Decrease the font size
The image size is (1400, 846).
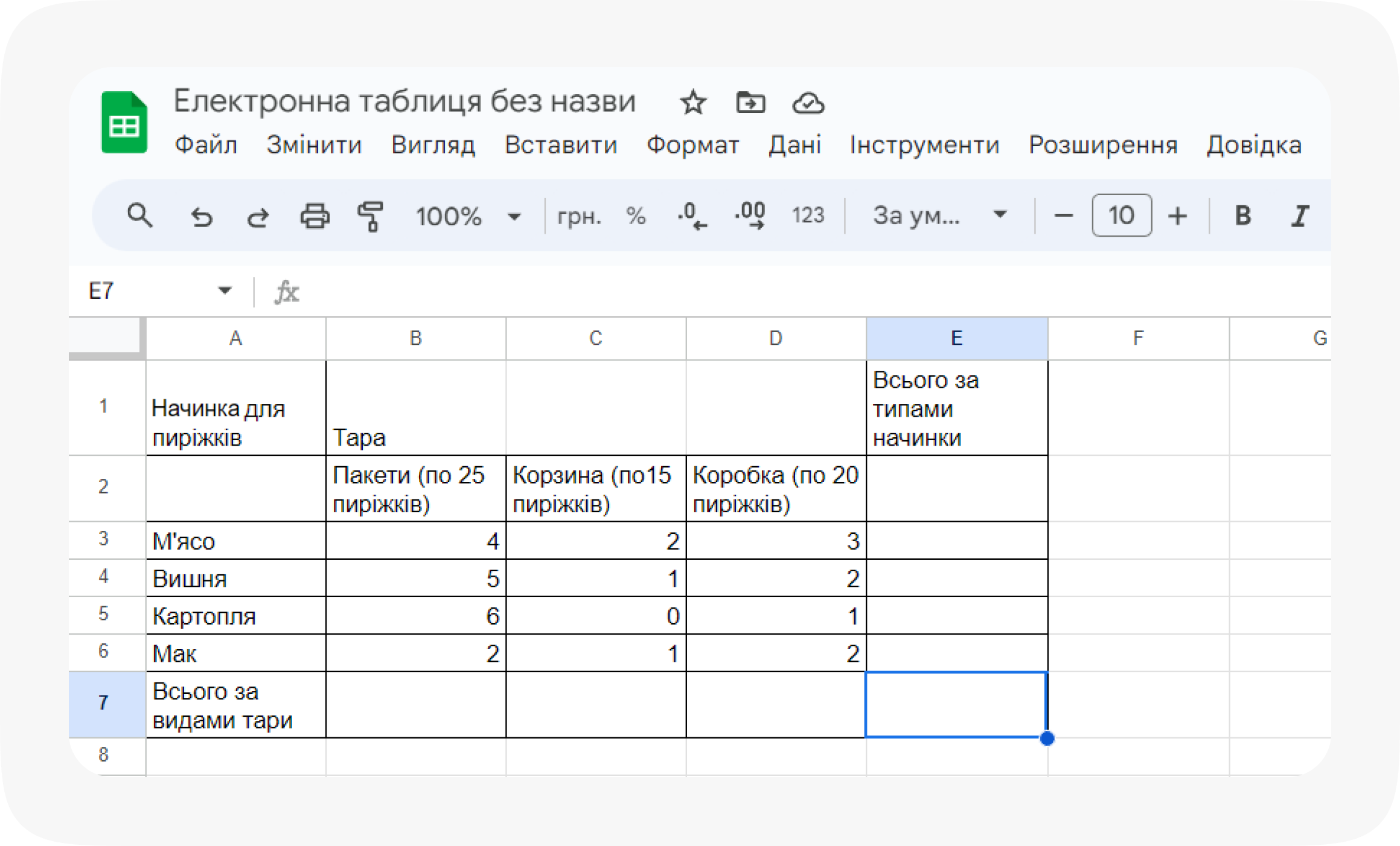(x=1063, y=216)
